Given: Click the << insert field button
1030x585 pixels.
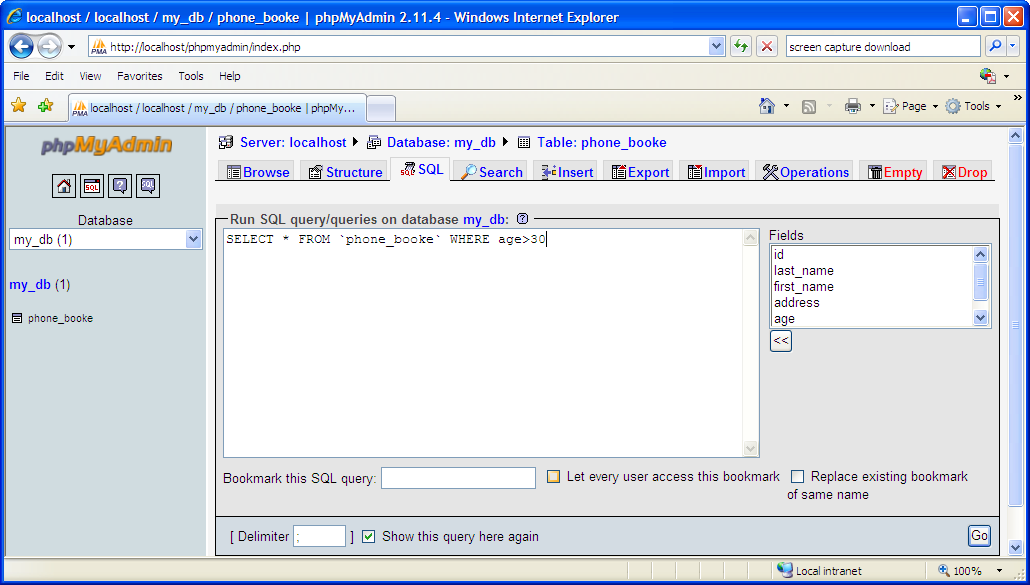Looking at the screenshot, I should (x=781, y=341).
